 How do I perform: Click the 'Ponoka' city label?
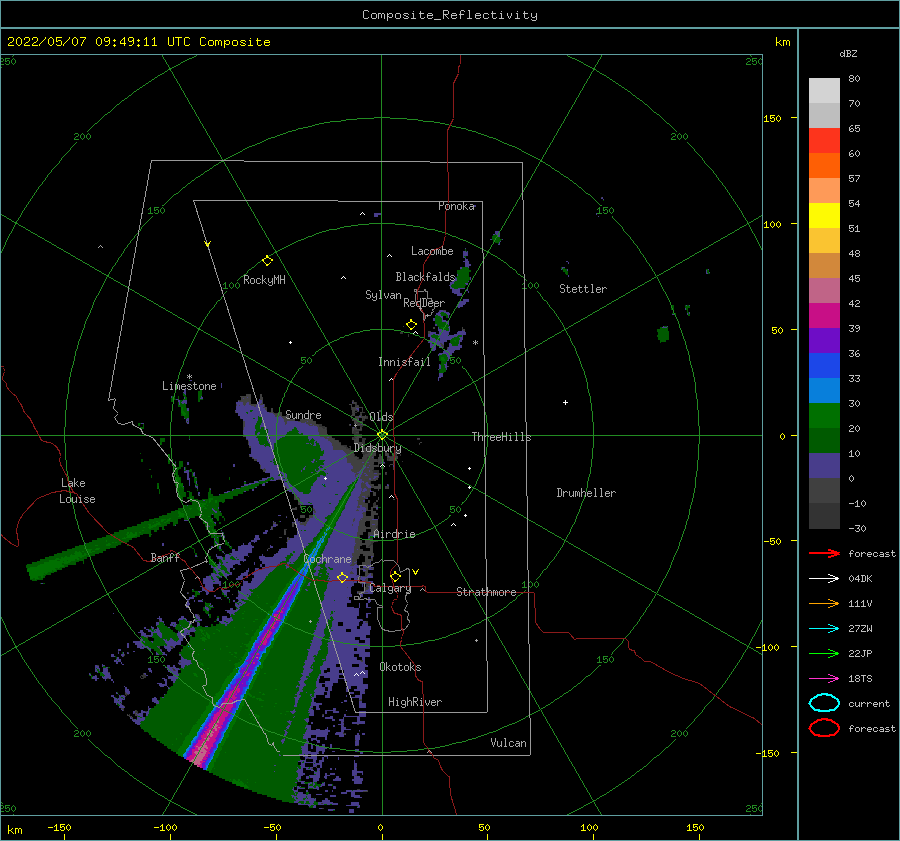coord(456,206)
